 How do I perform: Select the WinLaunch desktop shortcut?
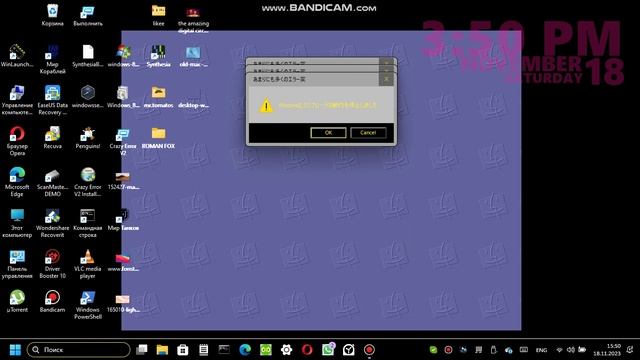coord(17,56)
